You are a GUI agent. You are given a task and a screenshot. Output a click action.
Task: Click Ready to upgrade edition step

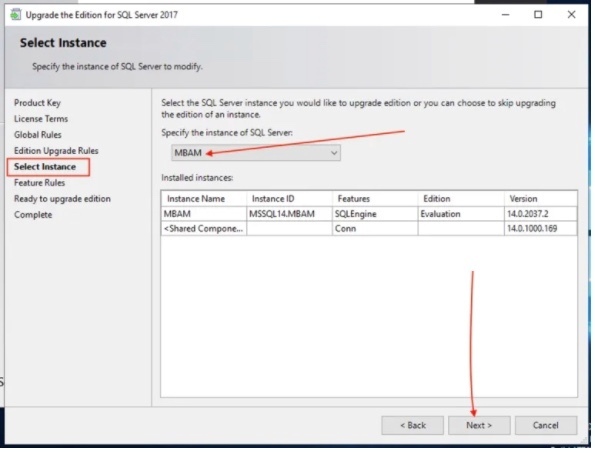click(62, 198)
